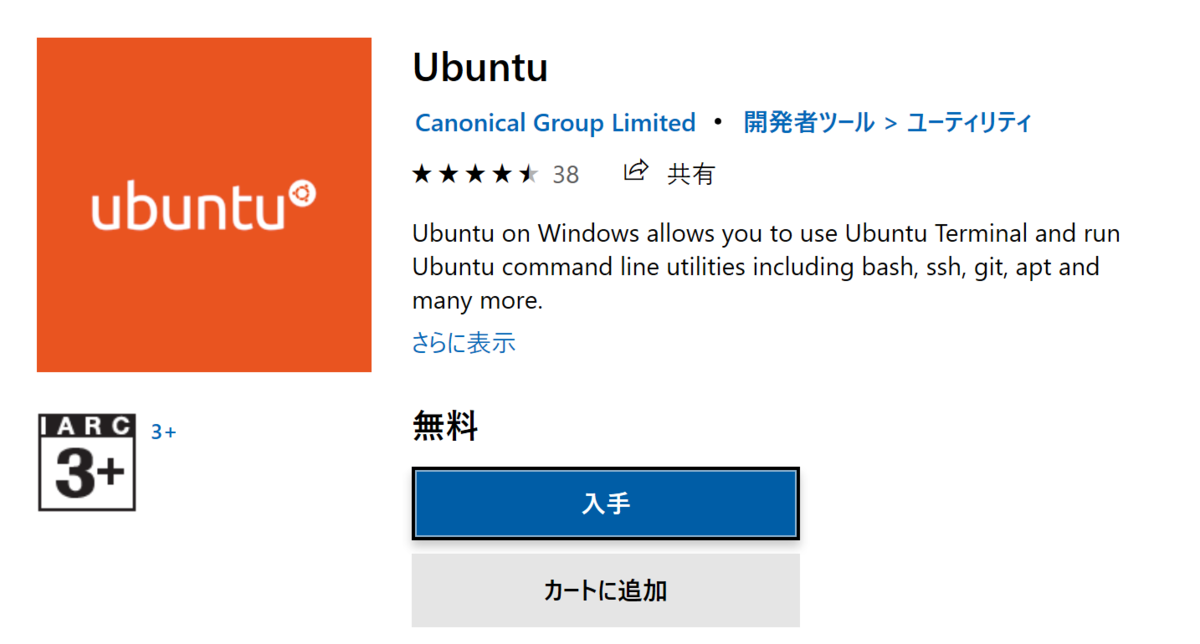This screenshot has height=644, width=1200.
Task: Open the Canonical Group Limited publisher page
Action: pyautogui.click(x=555, y=123)
